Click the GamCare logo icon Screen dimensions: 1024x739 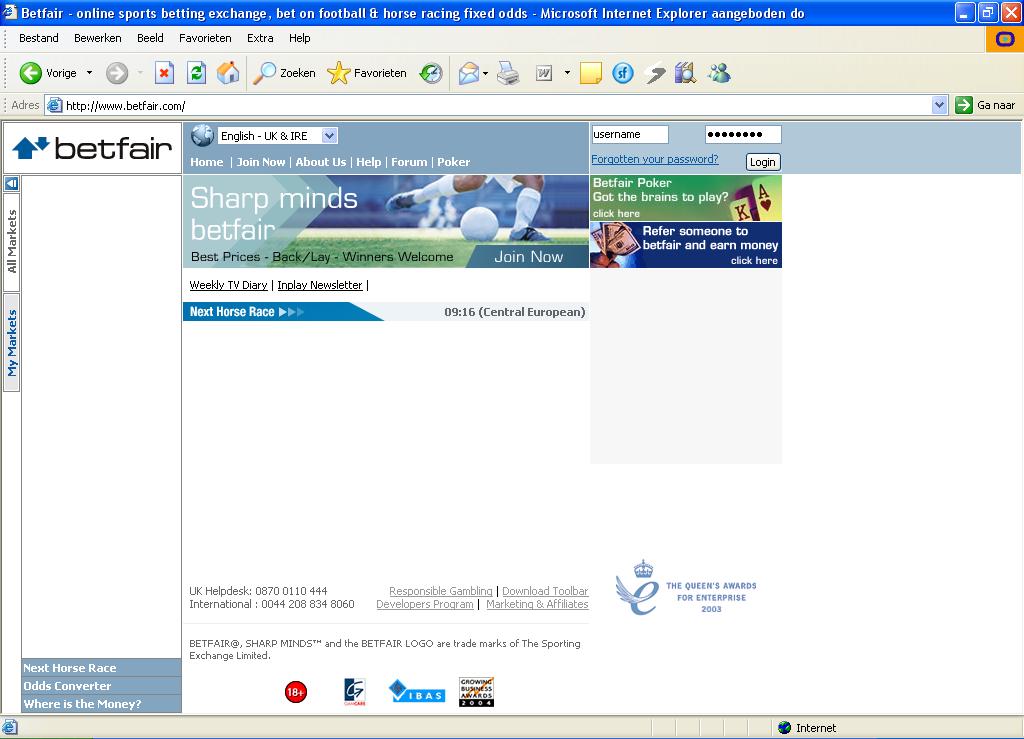pos(355,692)
